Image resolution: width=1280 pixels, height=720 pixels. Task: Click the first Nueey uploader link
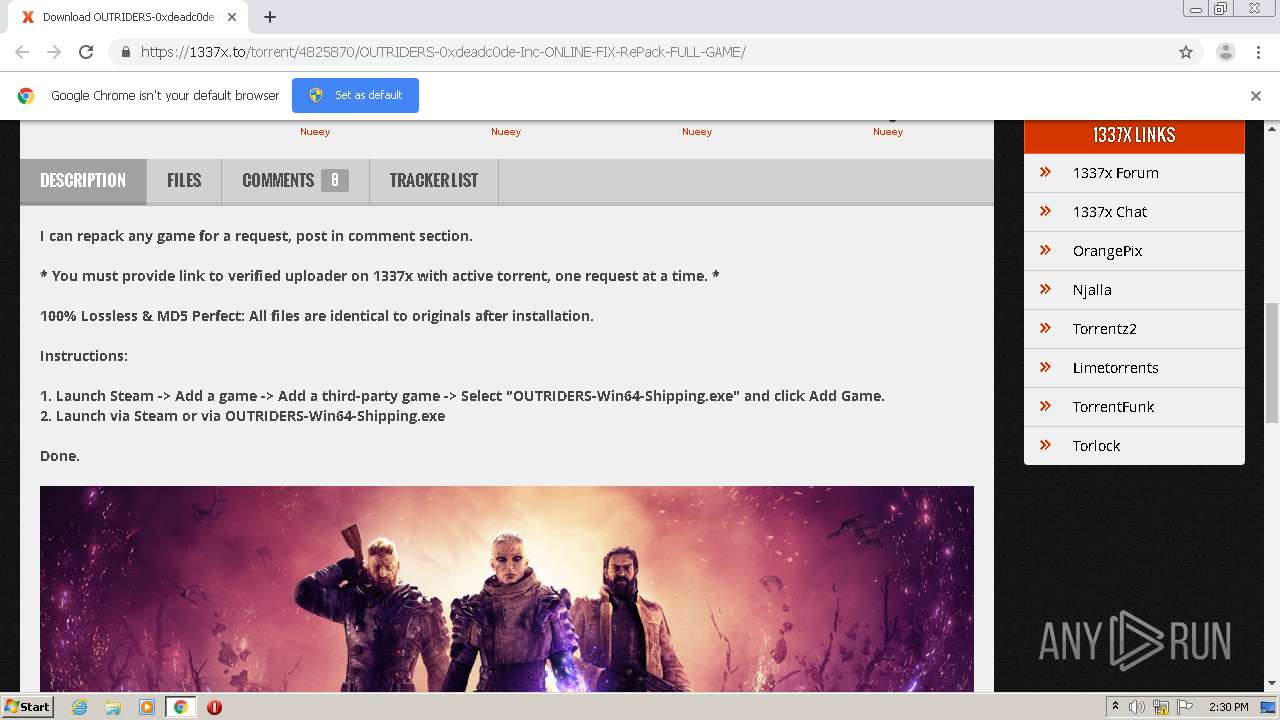pyautogui.click(x=315, y=132)
